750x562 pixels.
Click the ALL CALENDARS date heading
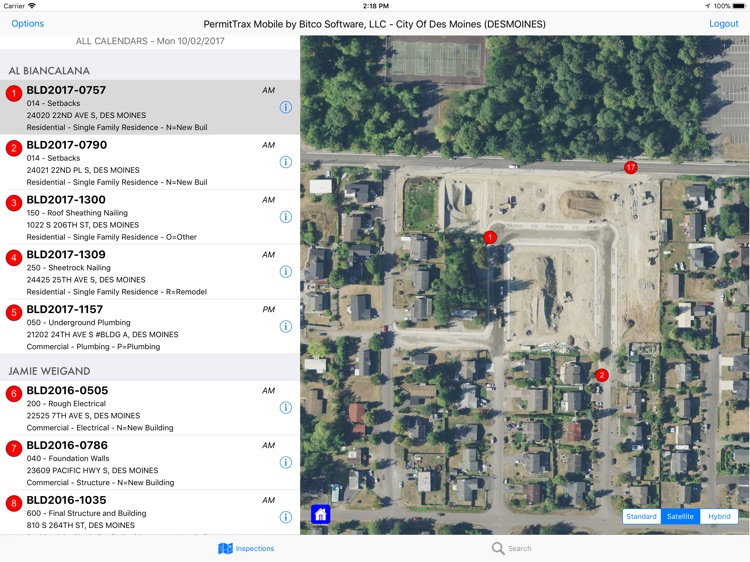click(150, 41)
